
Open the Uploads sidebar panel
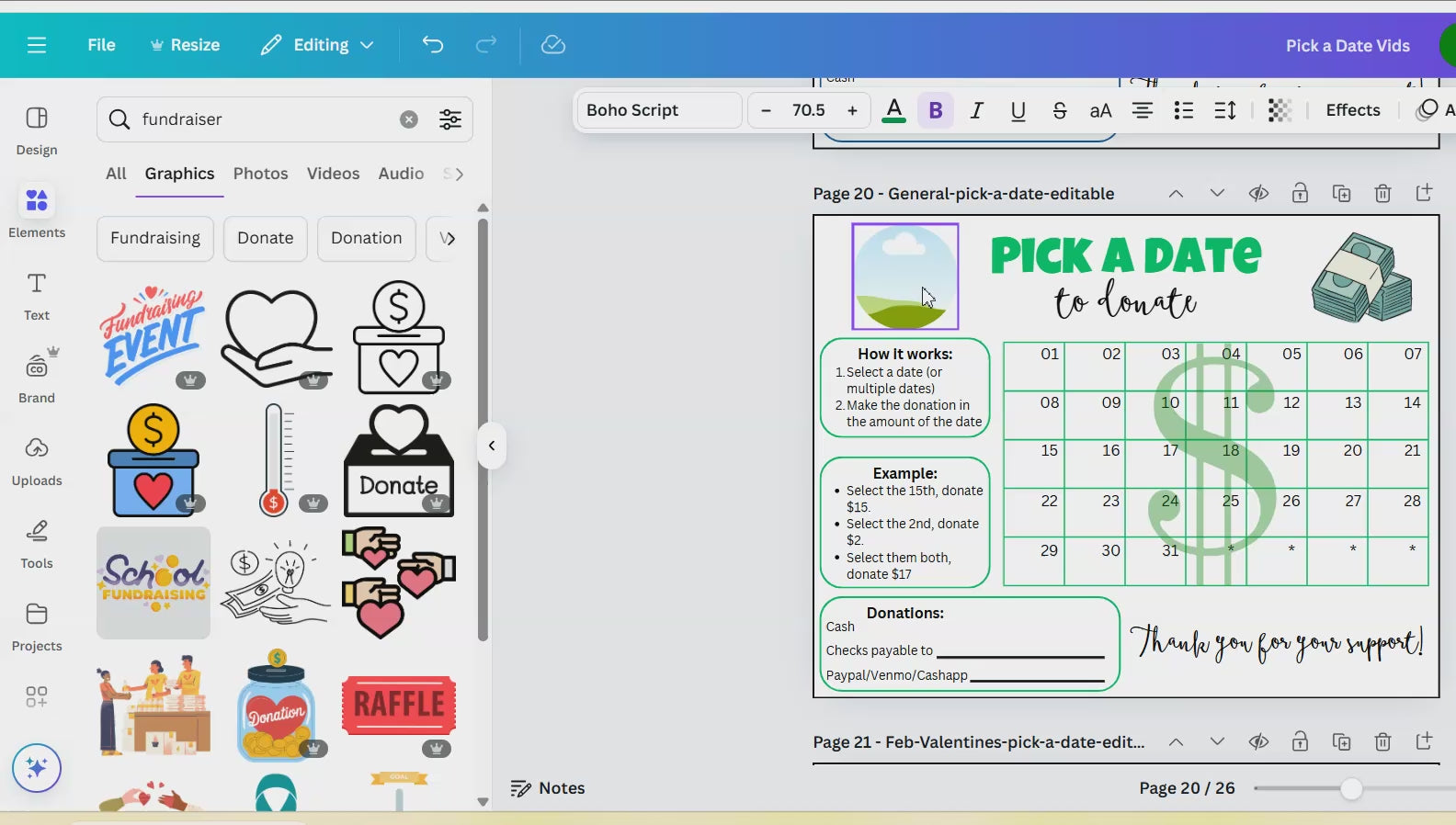37,459
